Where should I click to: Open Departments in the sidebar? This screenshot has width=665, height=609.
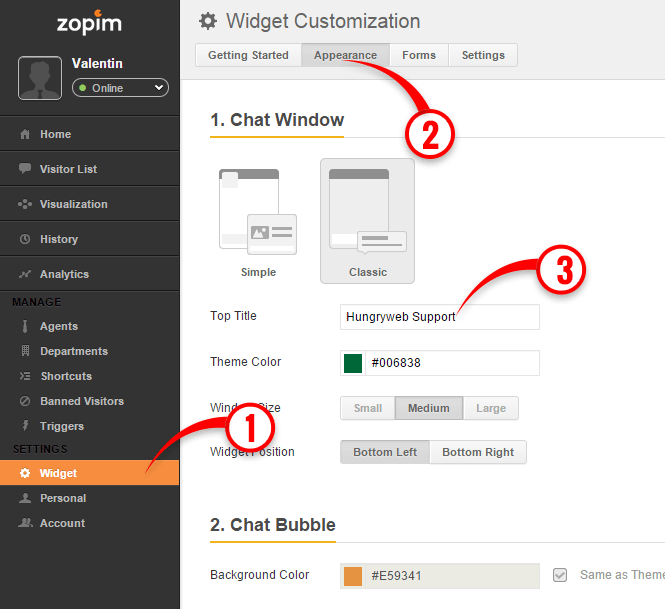pyautogui.click(x=74, y=351)
